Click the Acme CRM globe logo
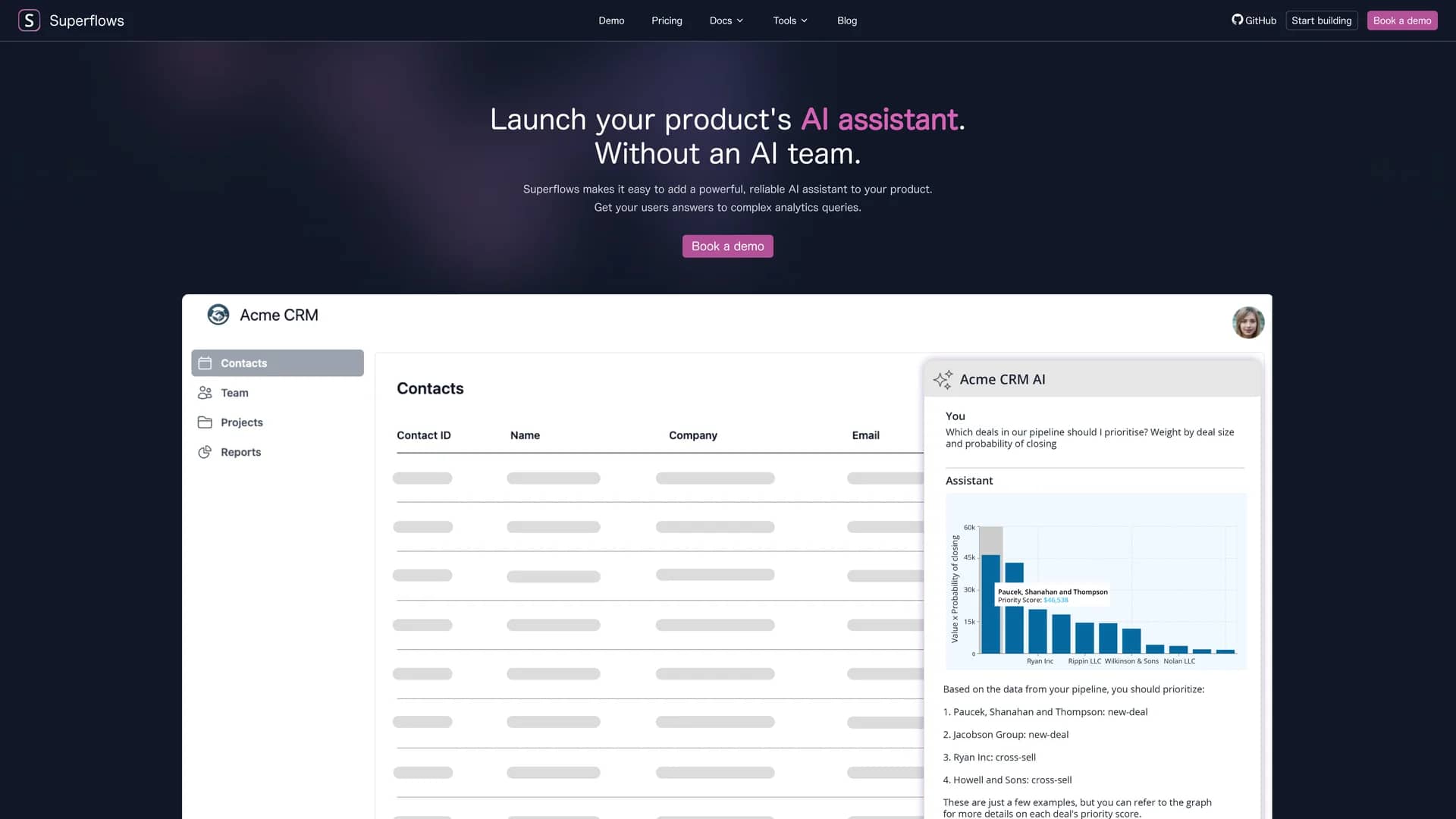Viewport: 1456px width, 819px height. 218,315
